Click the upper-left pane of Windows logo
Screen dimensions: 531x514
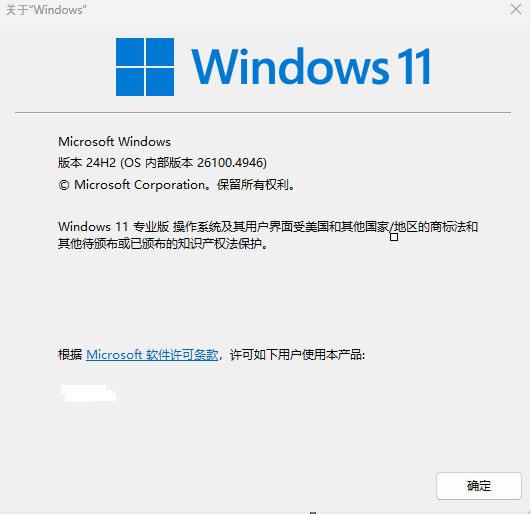pyautogui.click(x=130, y=51)
